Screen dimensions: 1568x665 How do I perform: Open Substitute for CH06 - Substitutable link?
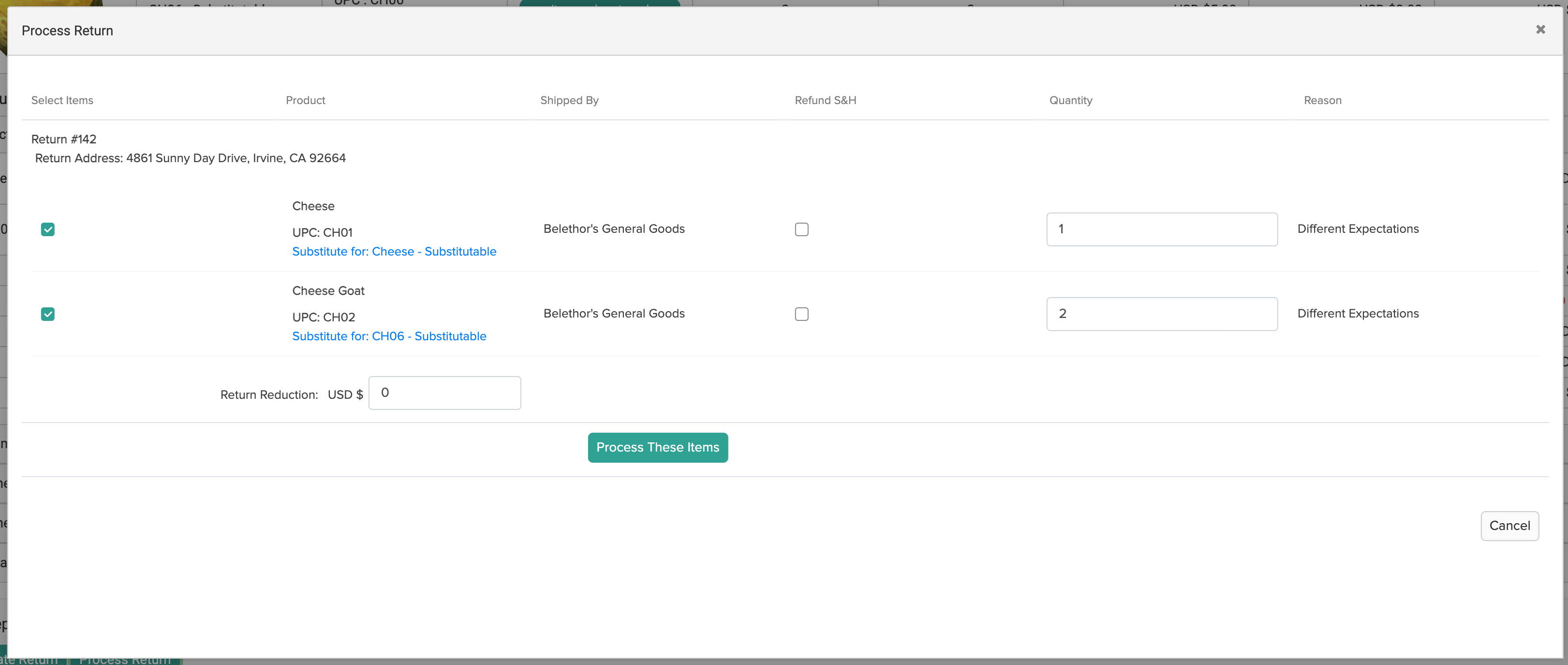(389, 336)
